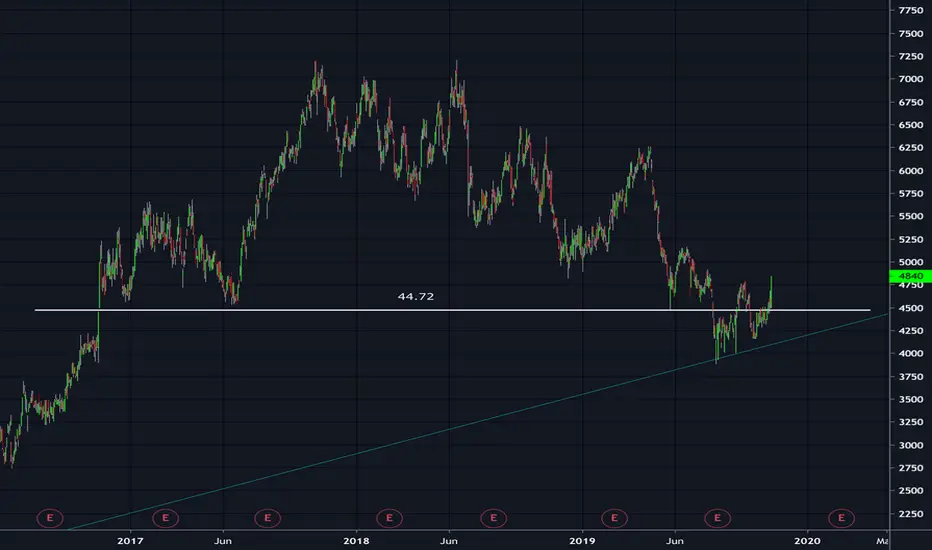932x550 pixels.
Task: Click the green 4840 current price label
Action: click(x=911, y=276)
